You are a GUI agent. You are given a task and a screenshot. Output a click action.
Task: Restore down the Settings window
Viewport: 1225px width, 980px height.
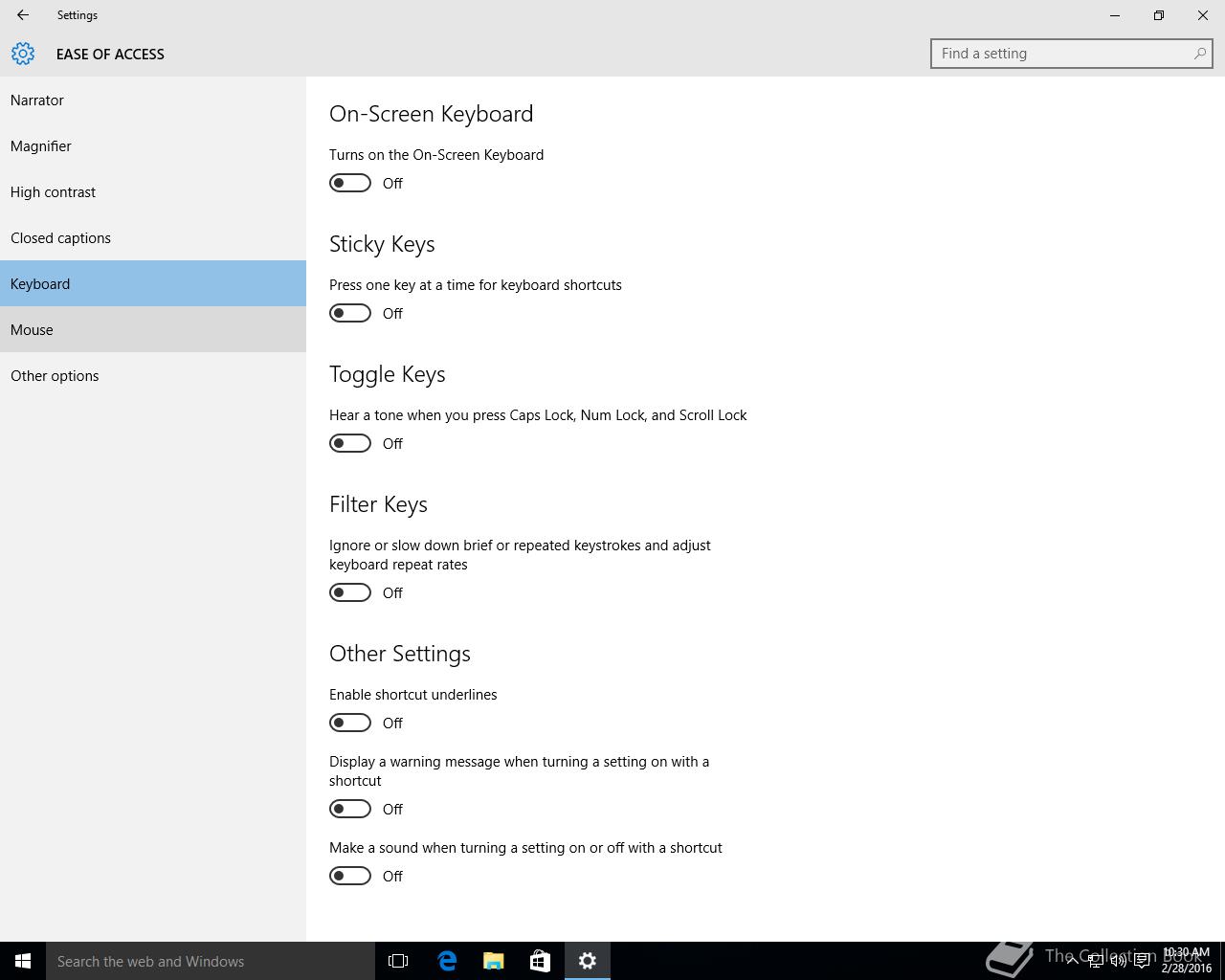1159,15
